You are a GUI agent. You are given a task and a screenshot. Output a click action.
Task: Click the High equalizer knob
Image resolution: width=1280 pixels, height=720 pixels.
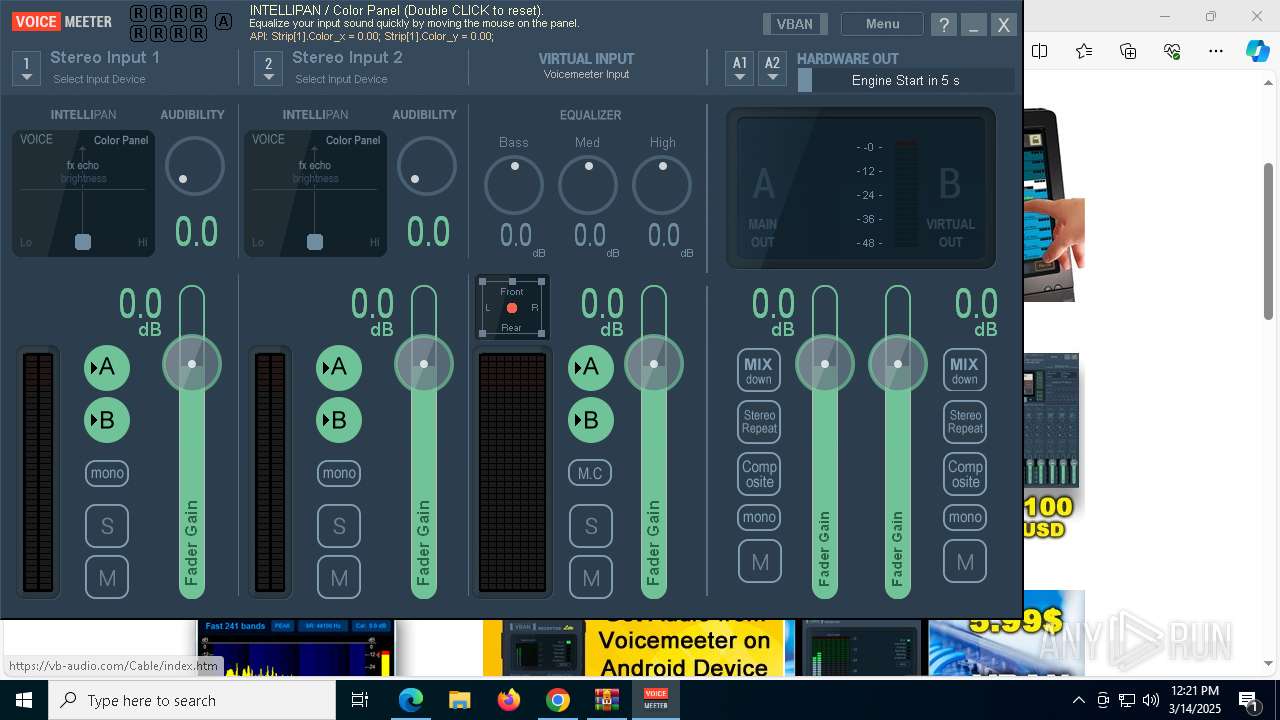[x=662, y=184]
